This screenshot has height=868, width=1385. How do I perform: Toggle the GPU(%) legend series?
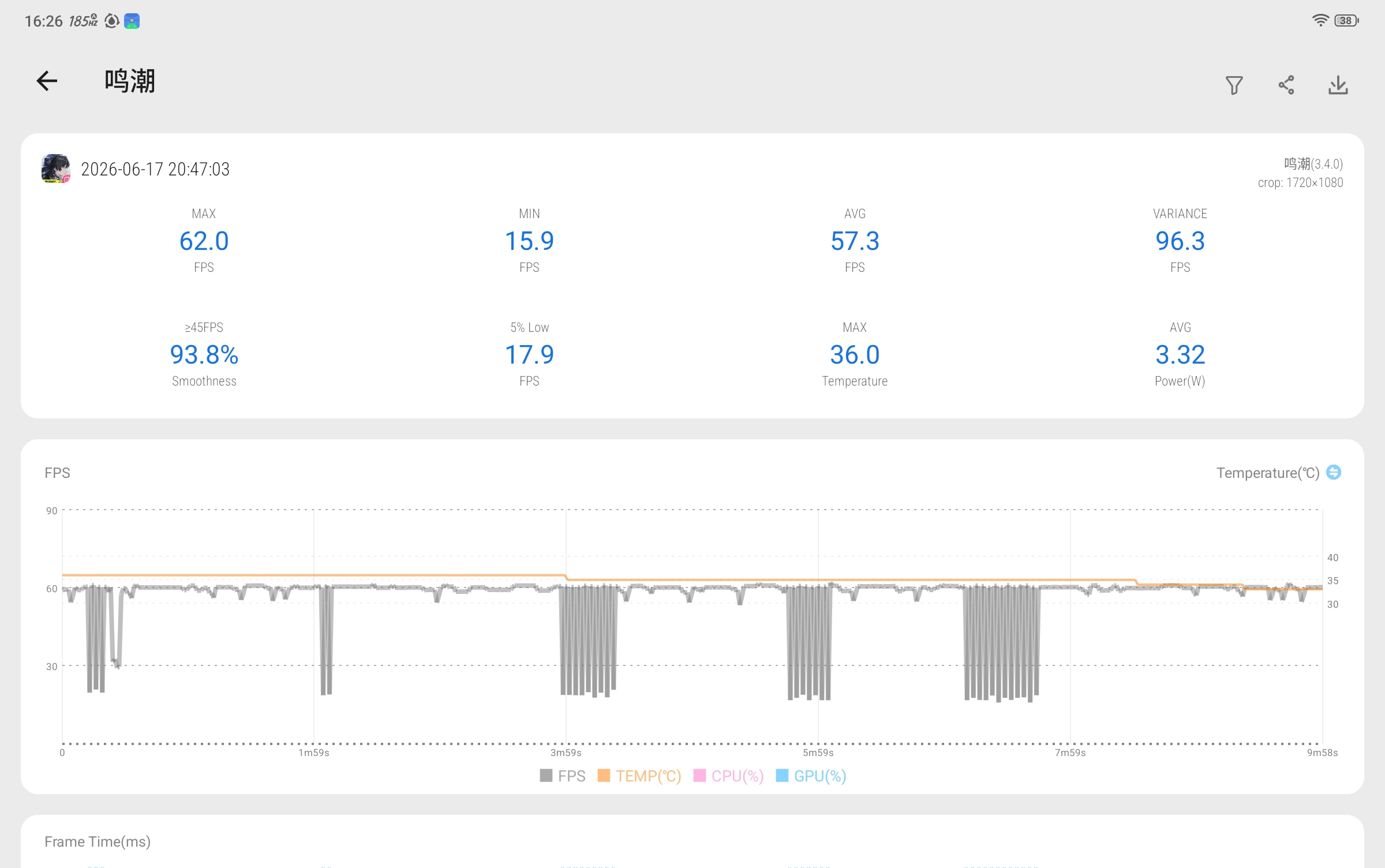click(811, 776)
